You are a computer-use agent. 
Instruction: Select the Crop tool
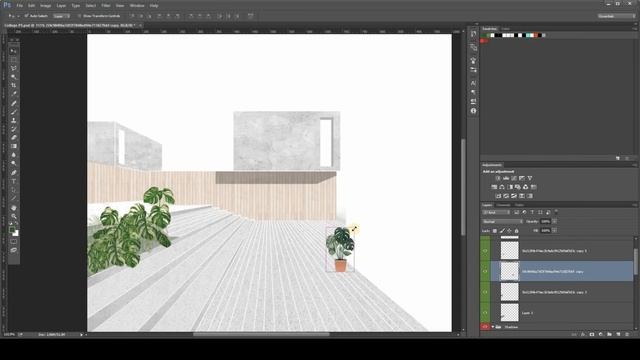(x=13, y=85)
